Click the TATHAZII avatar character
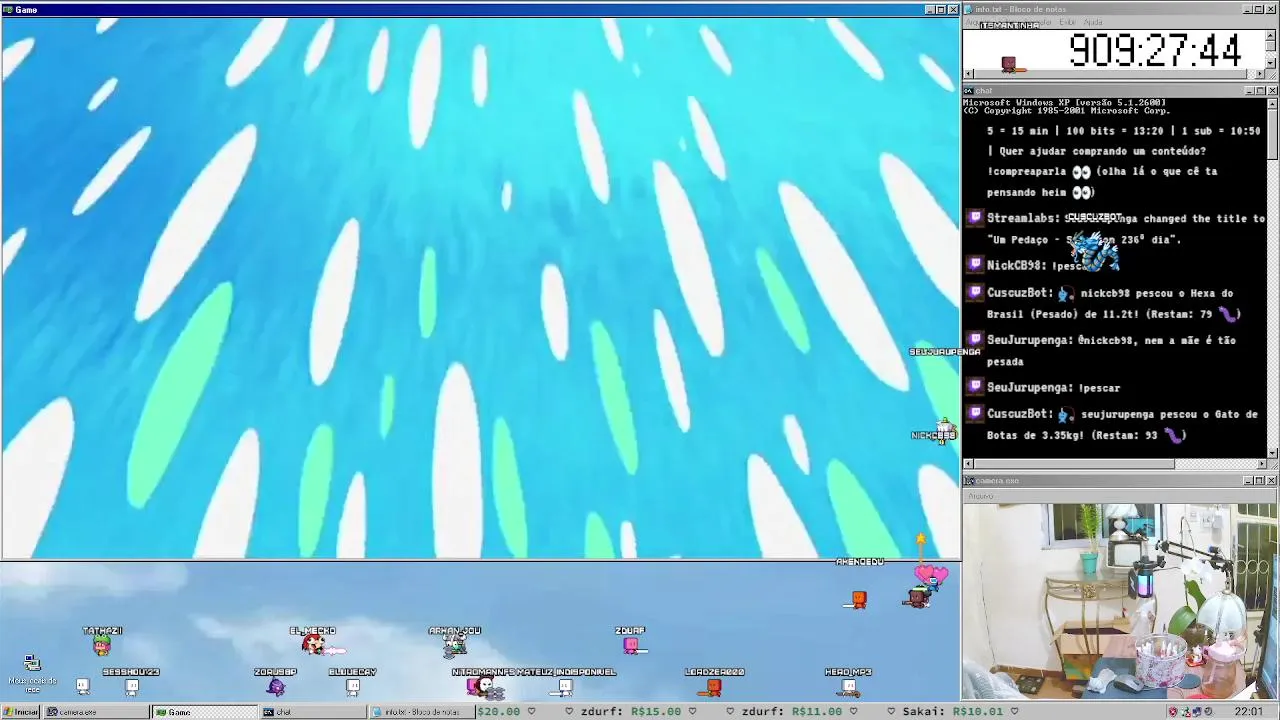 pos(101,646)
